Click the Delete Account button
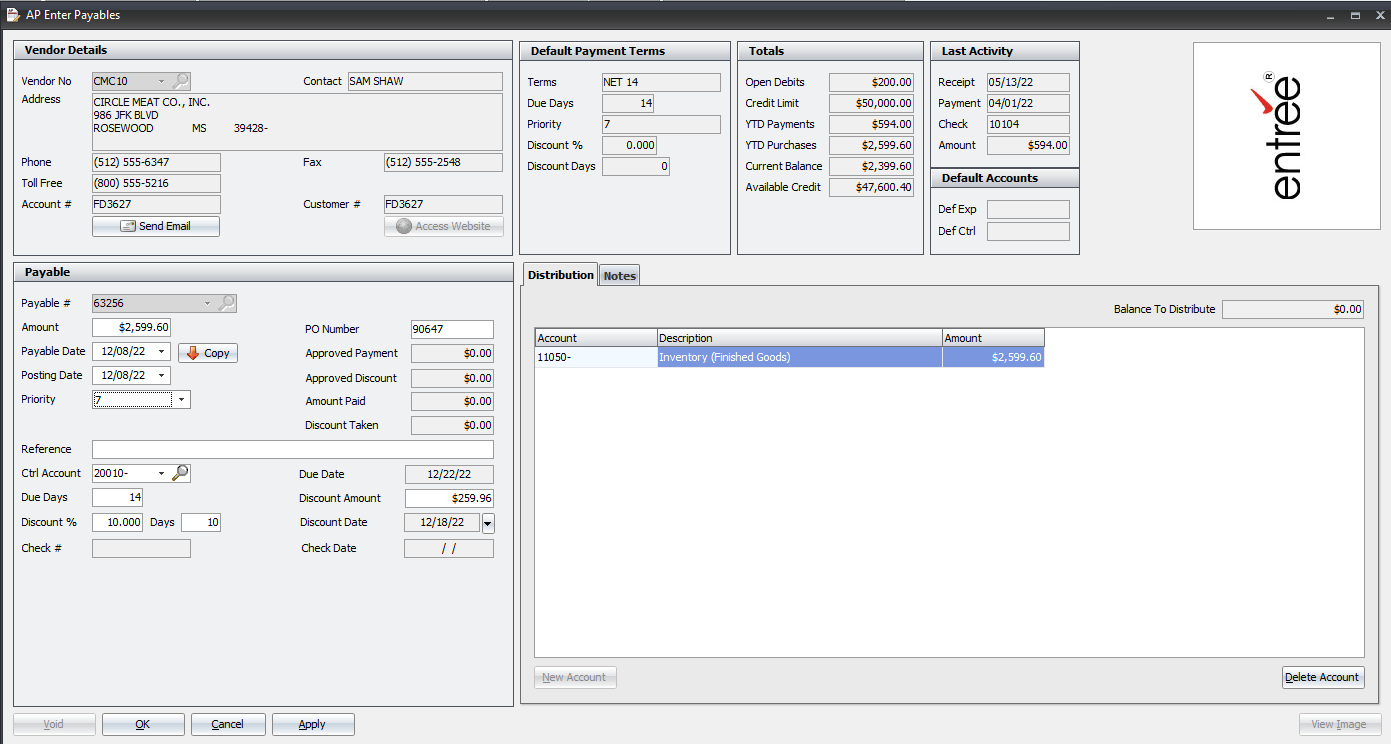The image size is (1391, 744). pyautogui.click(x=1323, y=677)
